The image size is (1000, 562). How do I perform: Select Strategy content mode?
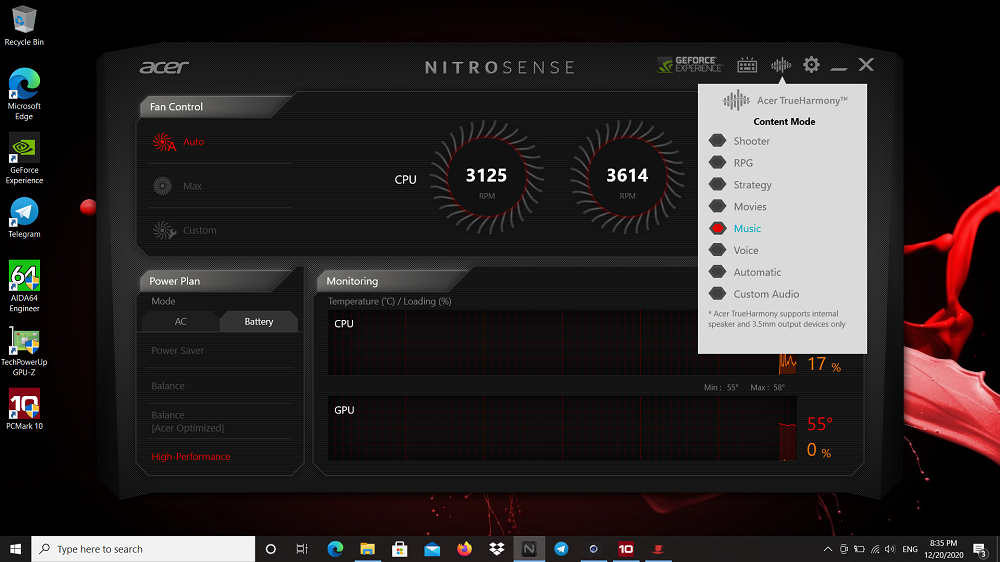pos(740,185)
